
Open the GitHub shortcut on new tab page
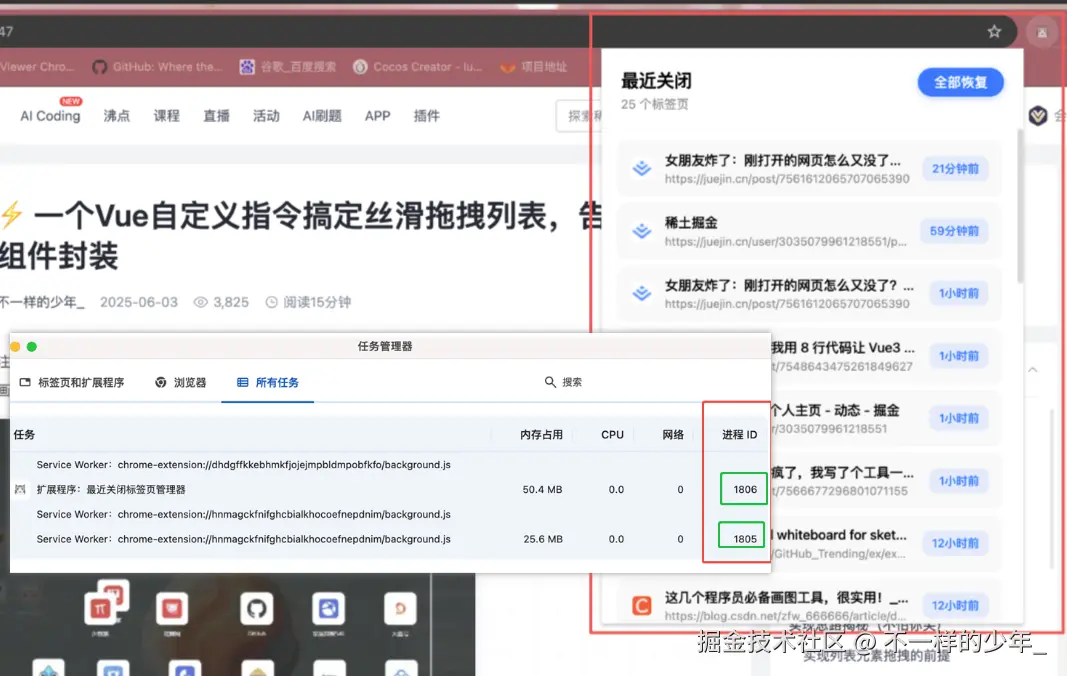pyautogui.click(x=257, y=610)
